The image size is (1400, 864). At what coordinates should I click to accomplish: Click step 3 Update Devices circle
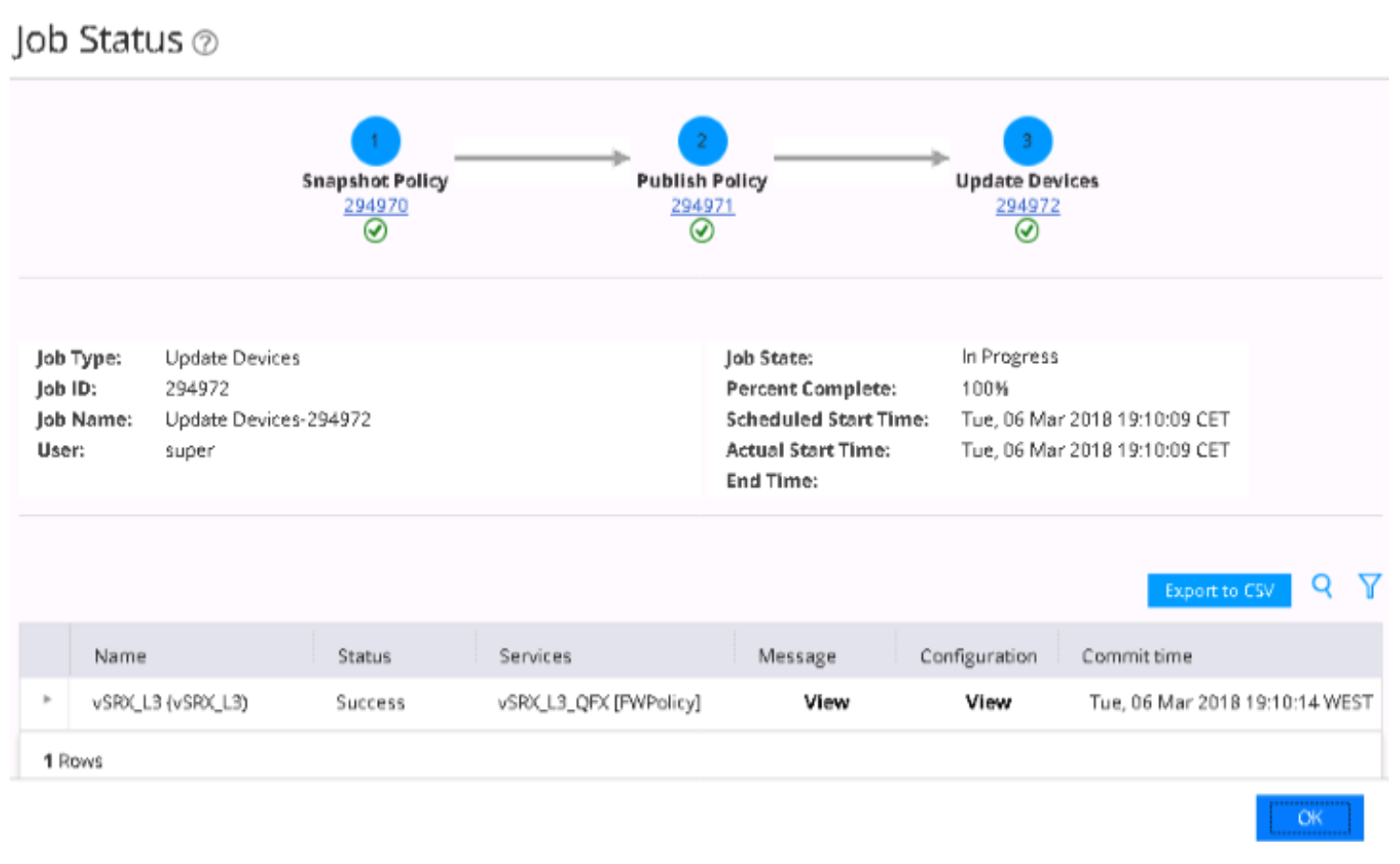tap(1027, 141)
